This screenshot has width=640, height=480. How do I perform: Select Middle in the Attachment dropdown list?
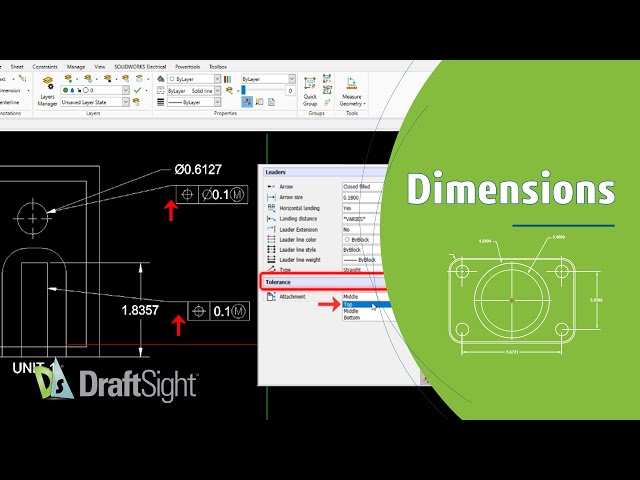(367, 311)
